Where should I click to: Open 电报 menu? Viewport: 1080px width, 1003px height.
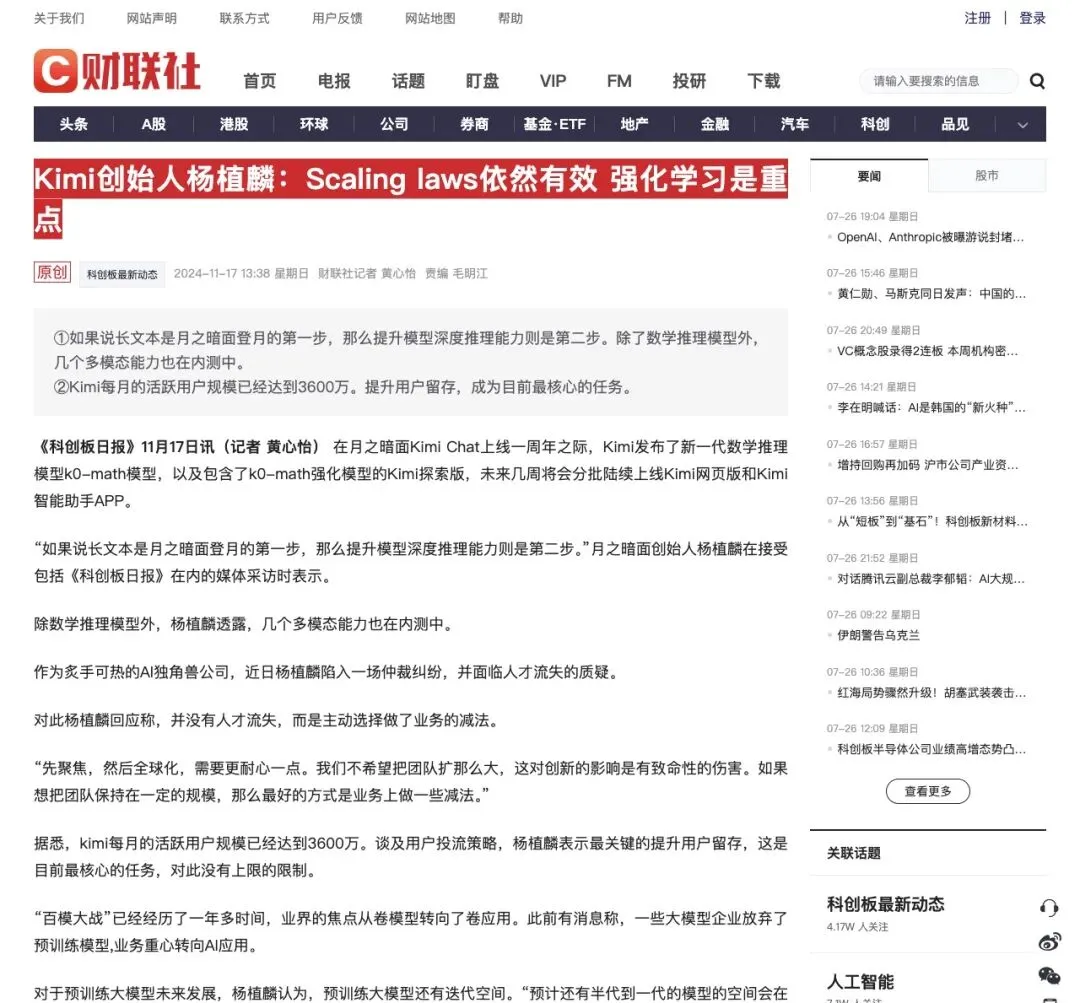click(x=334, y=81)
